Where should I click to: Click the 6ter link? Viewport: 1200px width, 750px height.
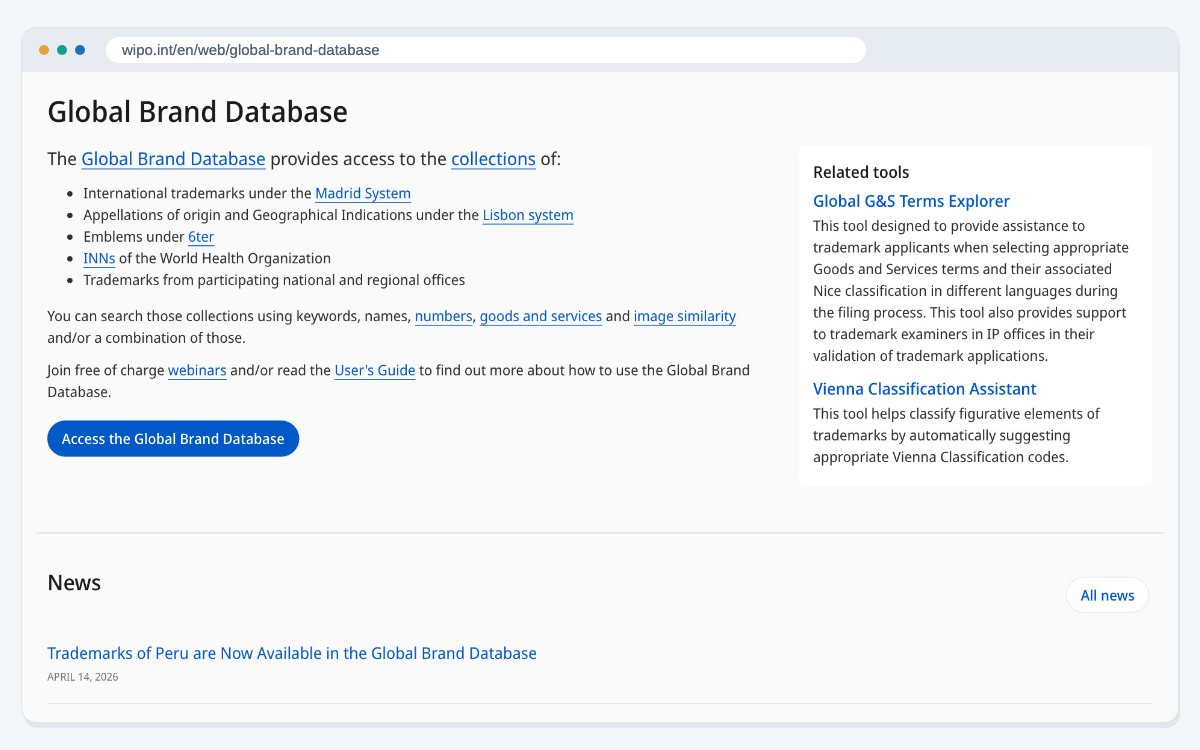201,237
